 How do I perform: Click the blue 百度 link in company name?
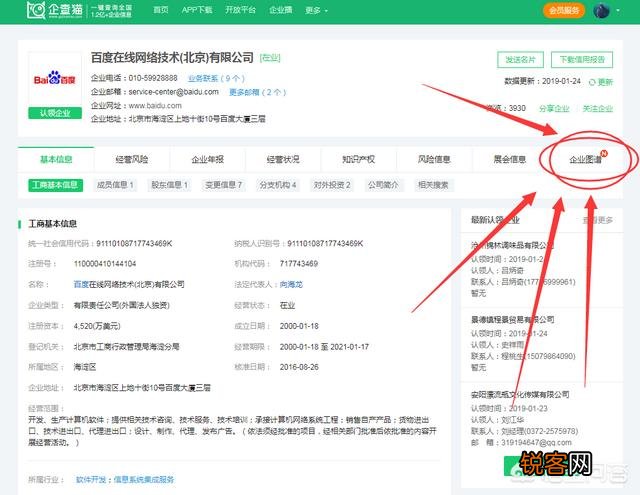(x=81, y=284)
